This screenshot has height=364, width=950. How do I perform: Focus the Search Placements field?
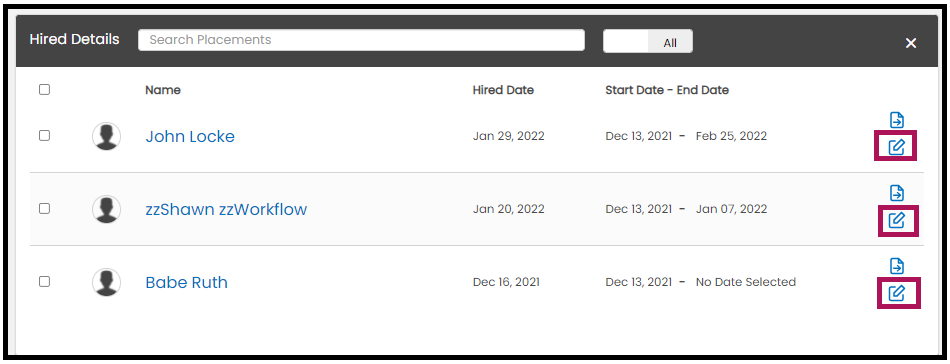coord(362,40)
